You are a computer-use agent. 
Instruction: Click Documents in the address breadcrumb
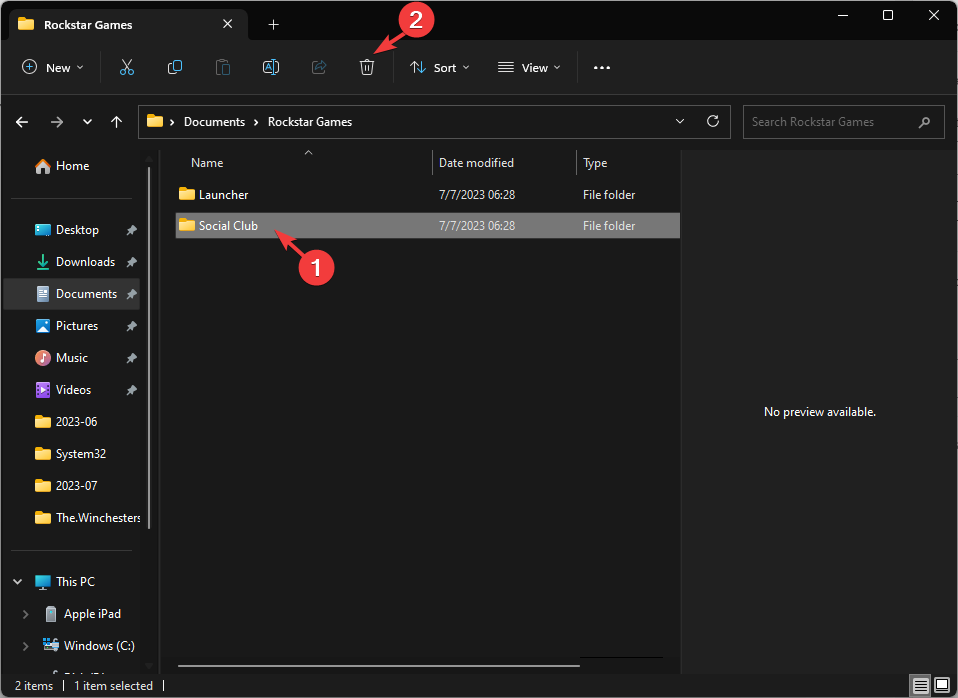(214, 122)
